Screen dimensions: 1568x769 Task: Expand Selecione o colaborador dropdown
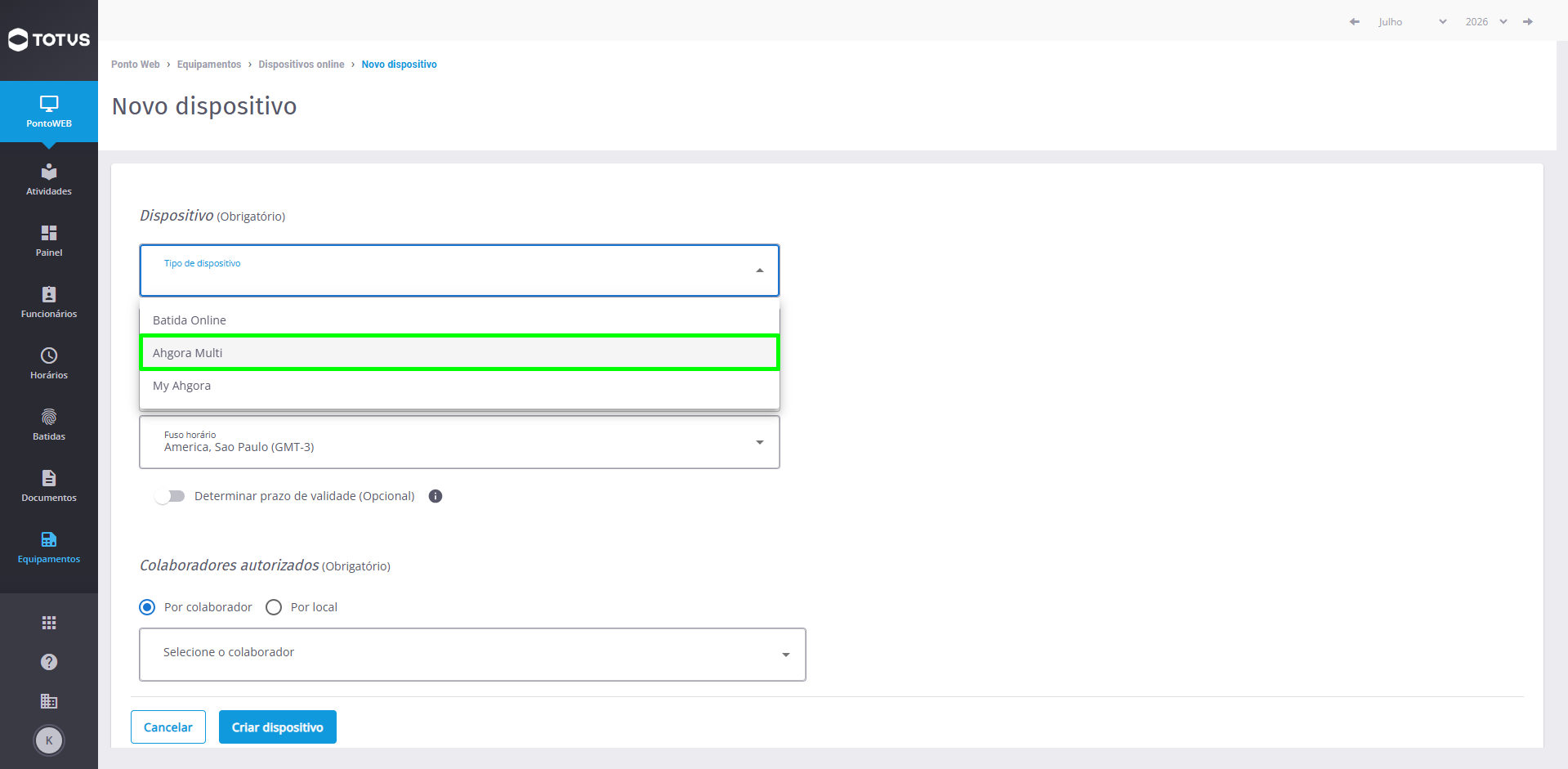(x=472, y=655)
